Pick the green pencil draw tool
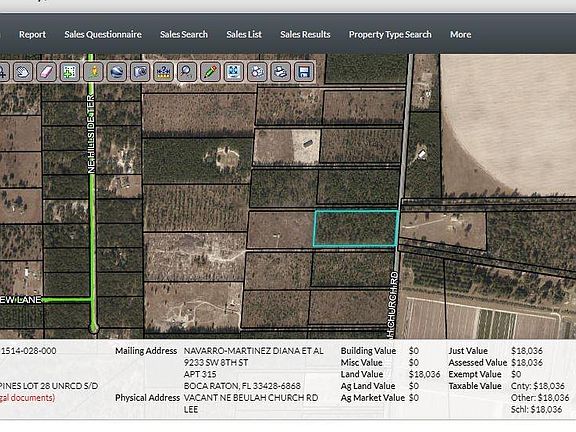The height and width of the screenshot is (432, 576). [210, 71]
